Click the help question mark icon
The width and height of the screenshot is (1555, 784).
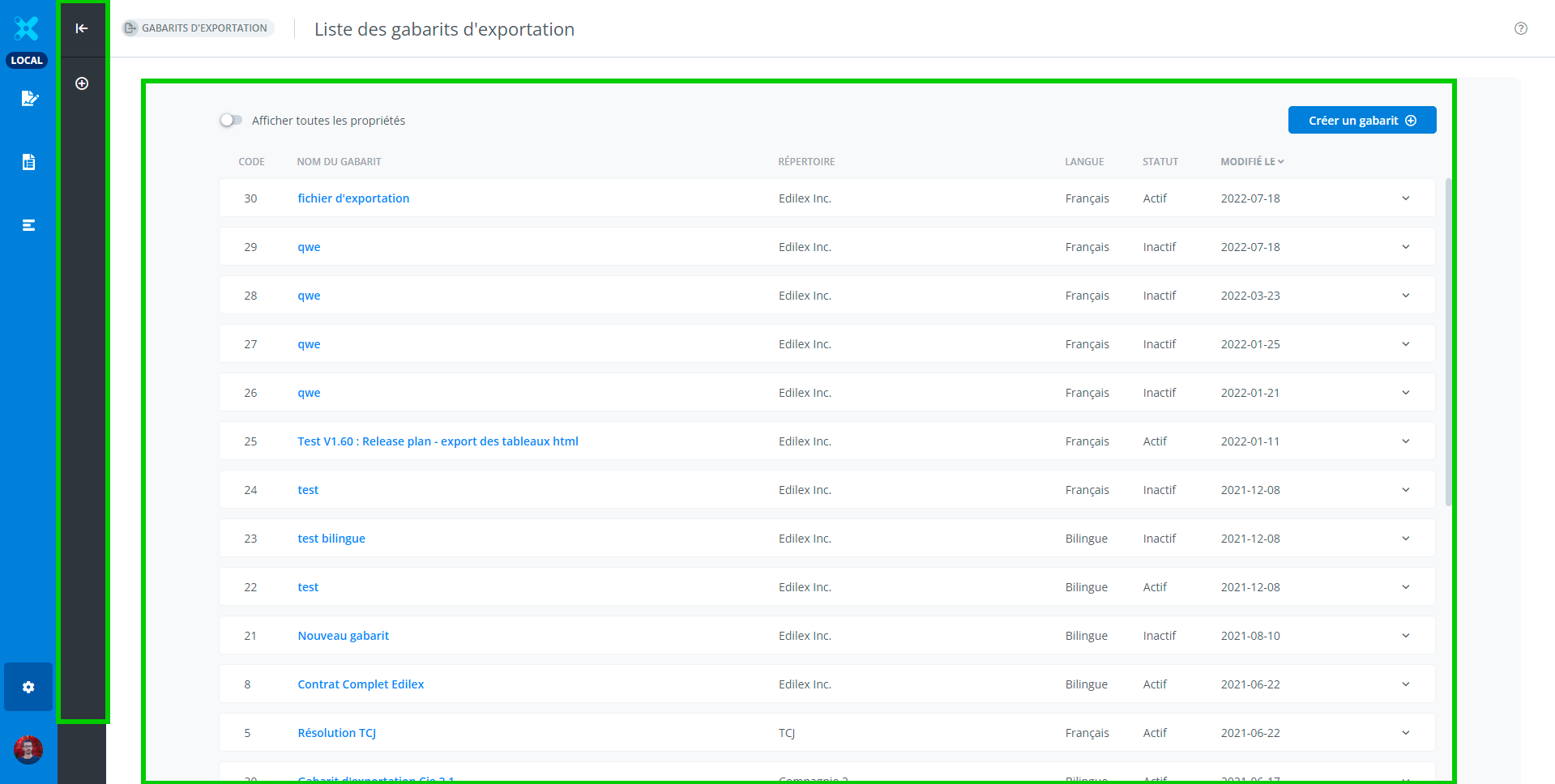pos(1520,28)
